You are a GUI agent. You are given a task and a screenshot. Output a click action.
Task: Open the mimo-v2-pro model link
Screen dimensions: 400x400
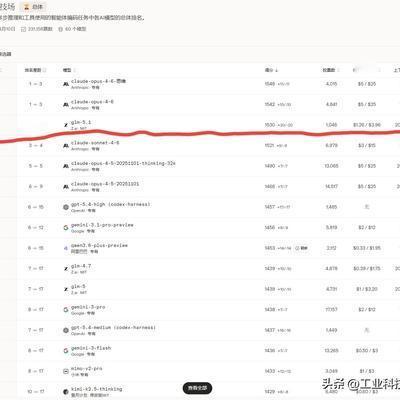(x=87, y=368)
